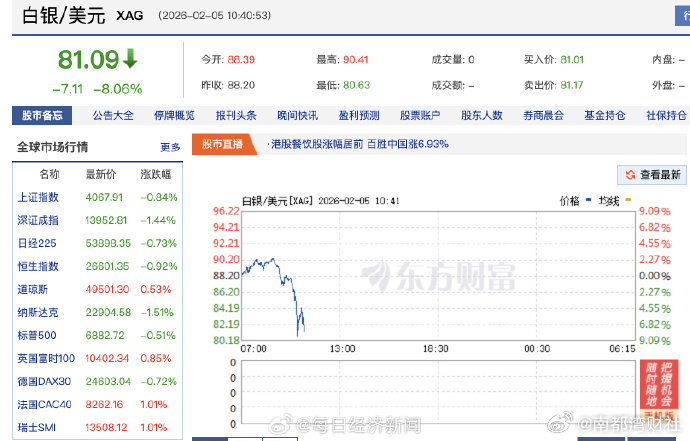
Task: Click the 0.85% change for 英国富时100
Action: [x=156, y=358]
